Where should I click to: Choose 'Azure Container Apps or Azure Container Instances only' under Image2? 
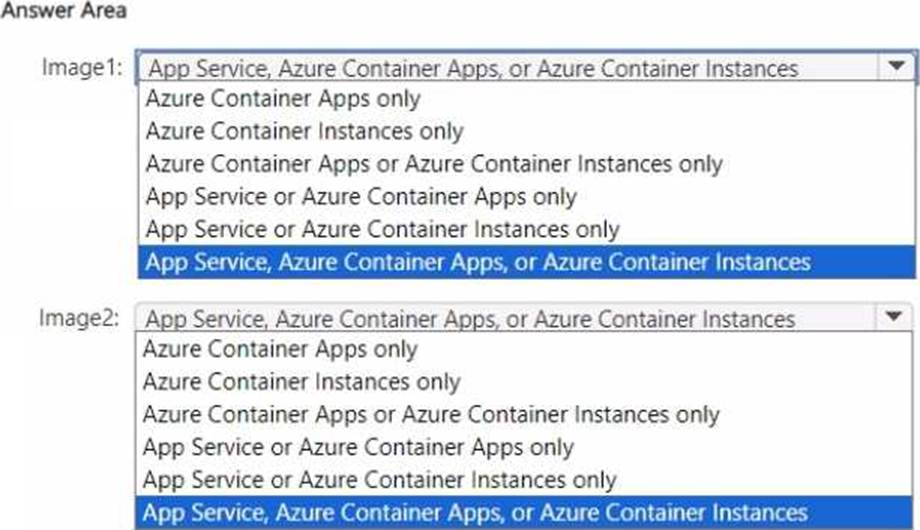(x=430, y=415)
